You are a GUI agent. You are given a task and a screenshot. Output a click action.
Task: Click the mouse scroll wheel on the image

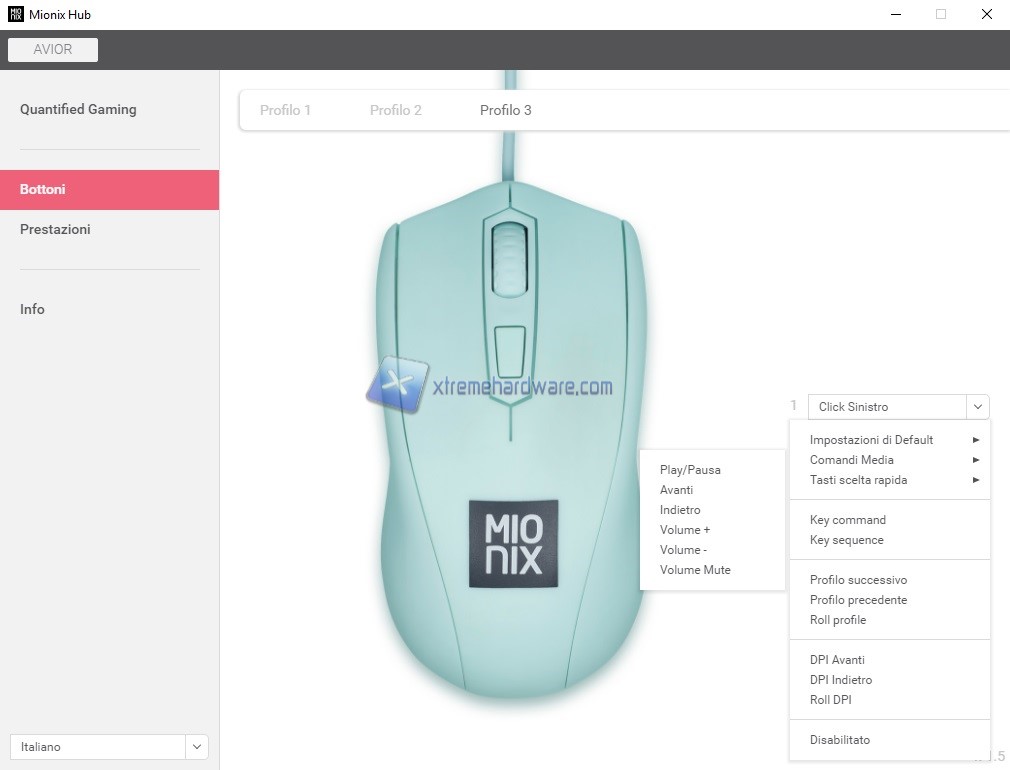click(x=510, y=258)
